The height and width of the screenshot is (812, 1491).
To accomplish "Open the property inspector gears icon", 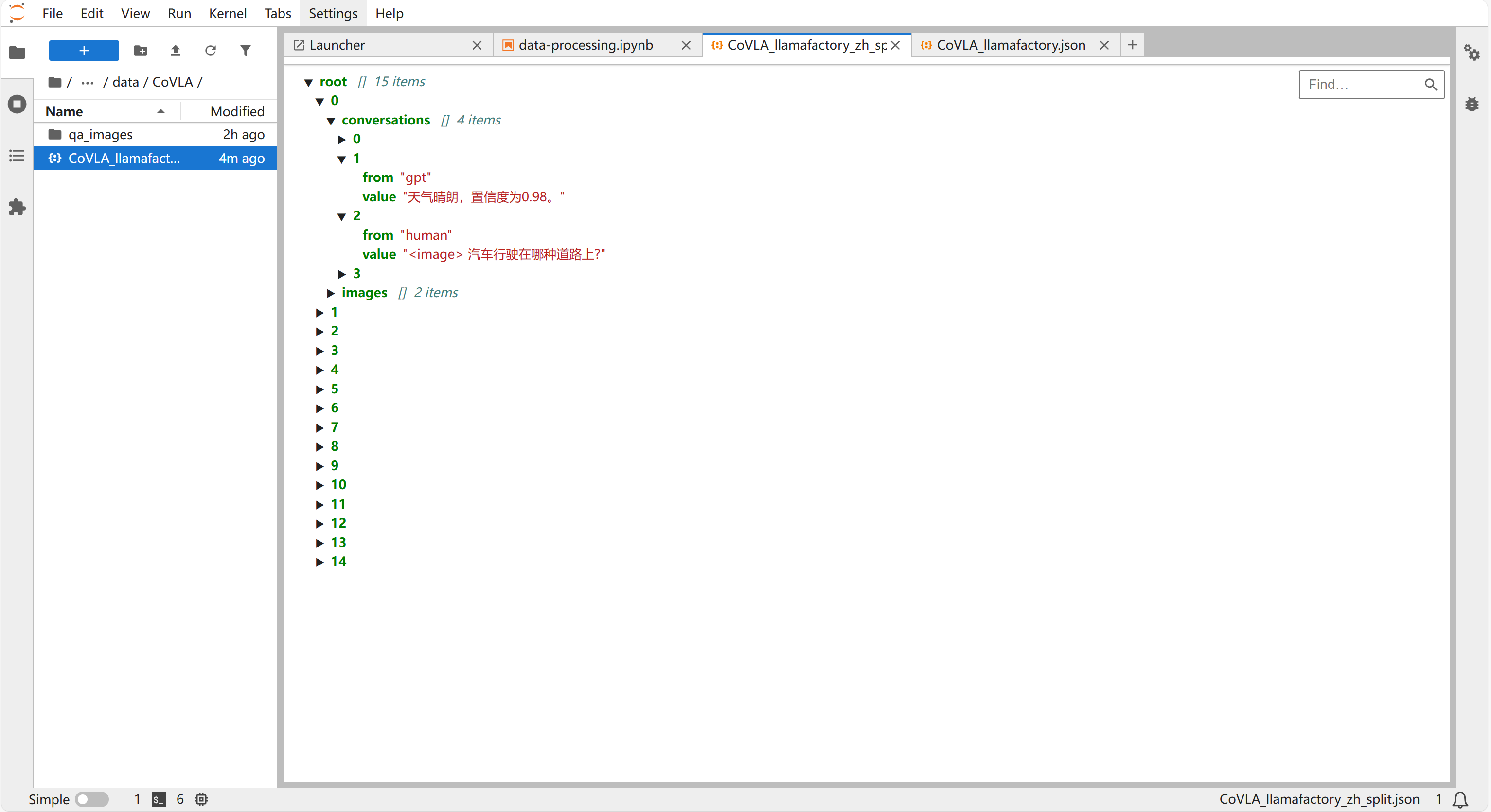I will [1472, 52].
